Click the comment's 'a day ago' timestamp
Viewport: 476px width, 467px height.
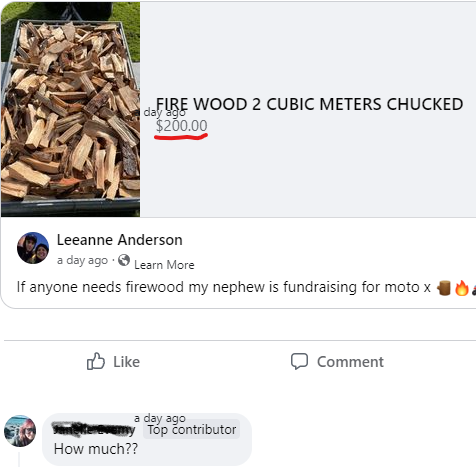tap(160, 418)
